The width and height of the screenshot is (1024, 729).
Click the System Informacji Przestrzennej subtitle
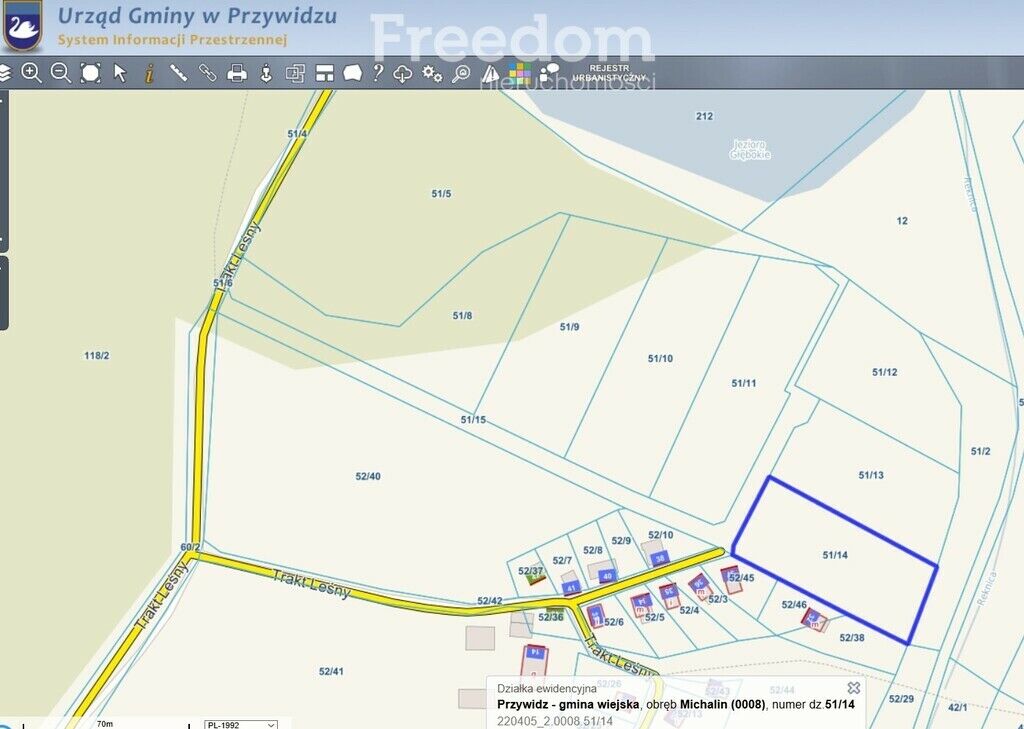coord(172,40)
